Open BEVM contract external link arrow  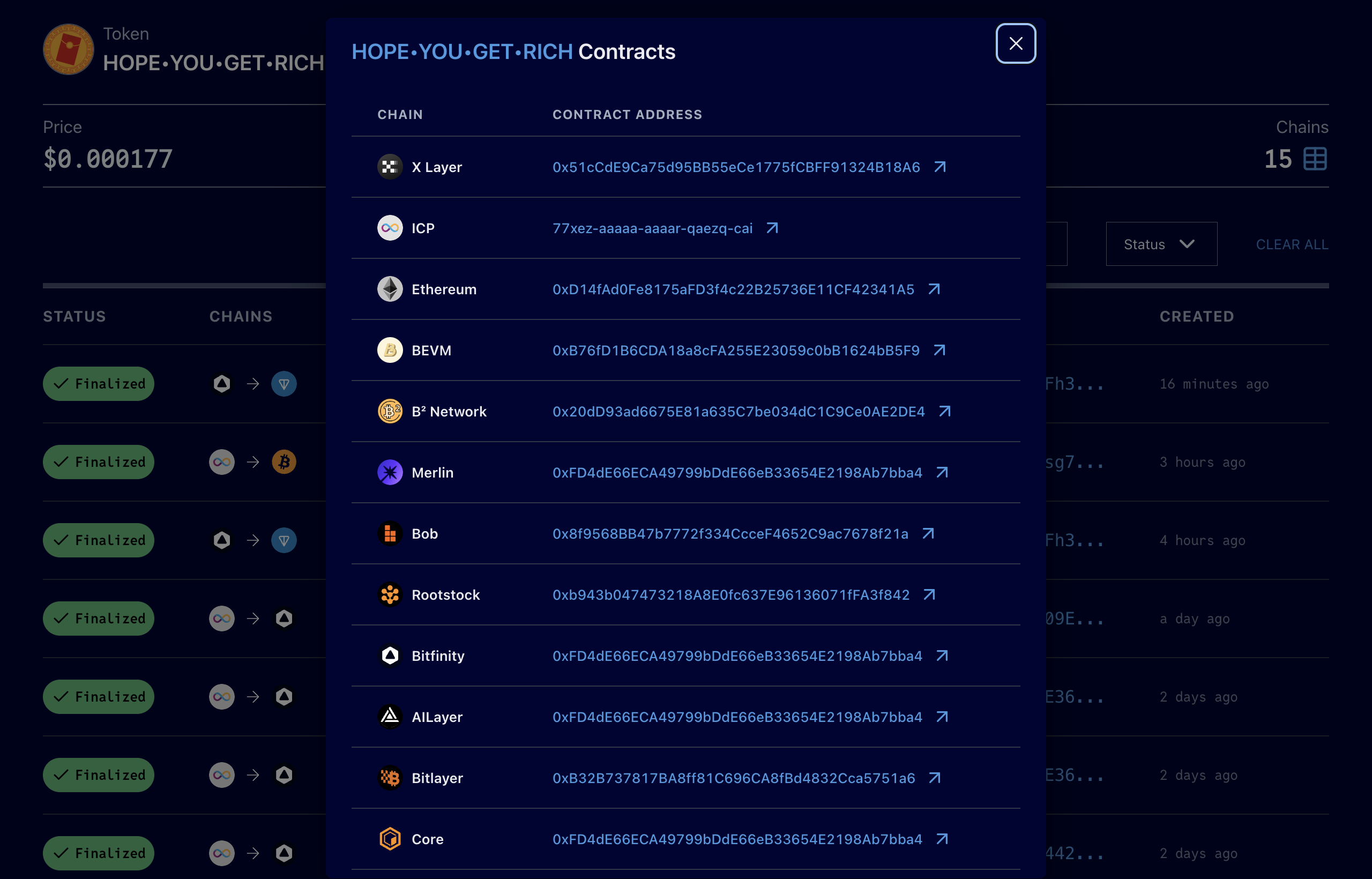point(939,350)
